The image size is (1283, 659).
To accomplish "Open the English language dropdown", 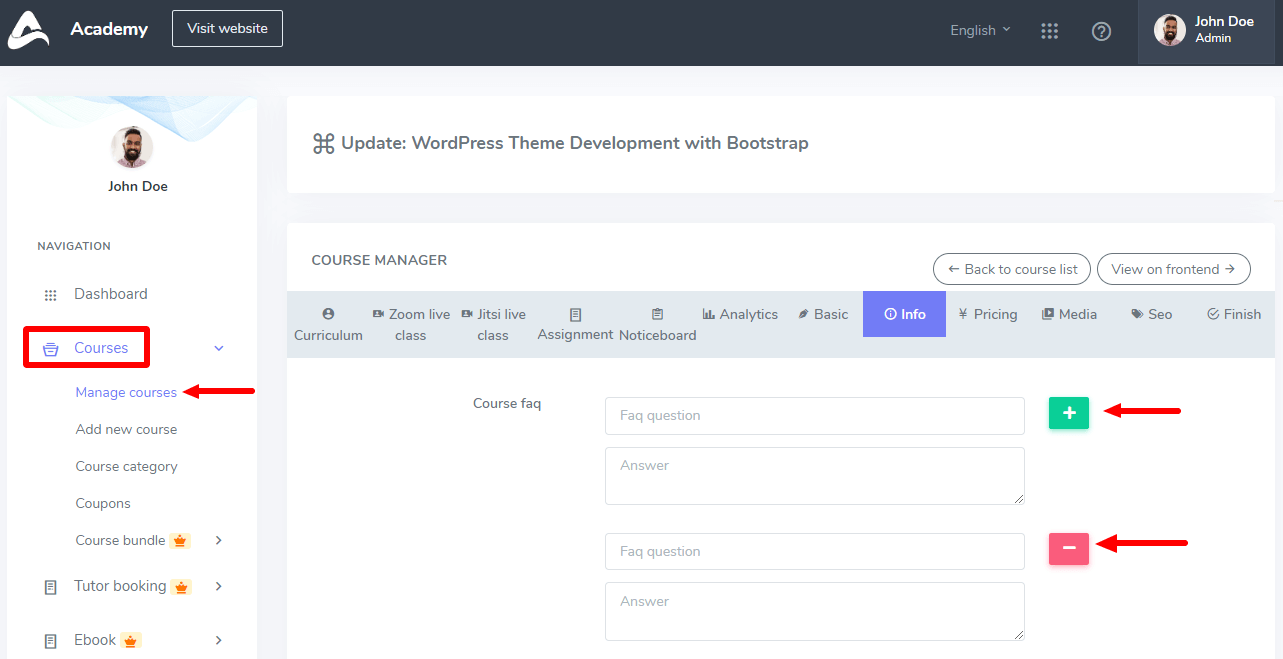I will [x=980, y=30].
